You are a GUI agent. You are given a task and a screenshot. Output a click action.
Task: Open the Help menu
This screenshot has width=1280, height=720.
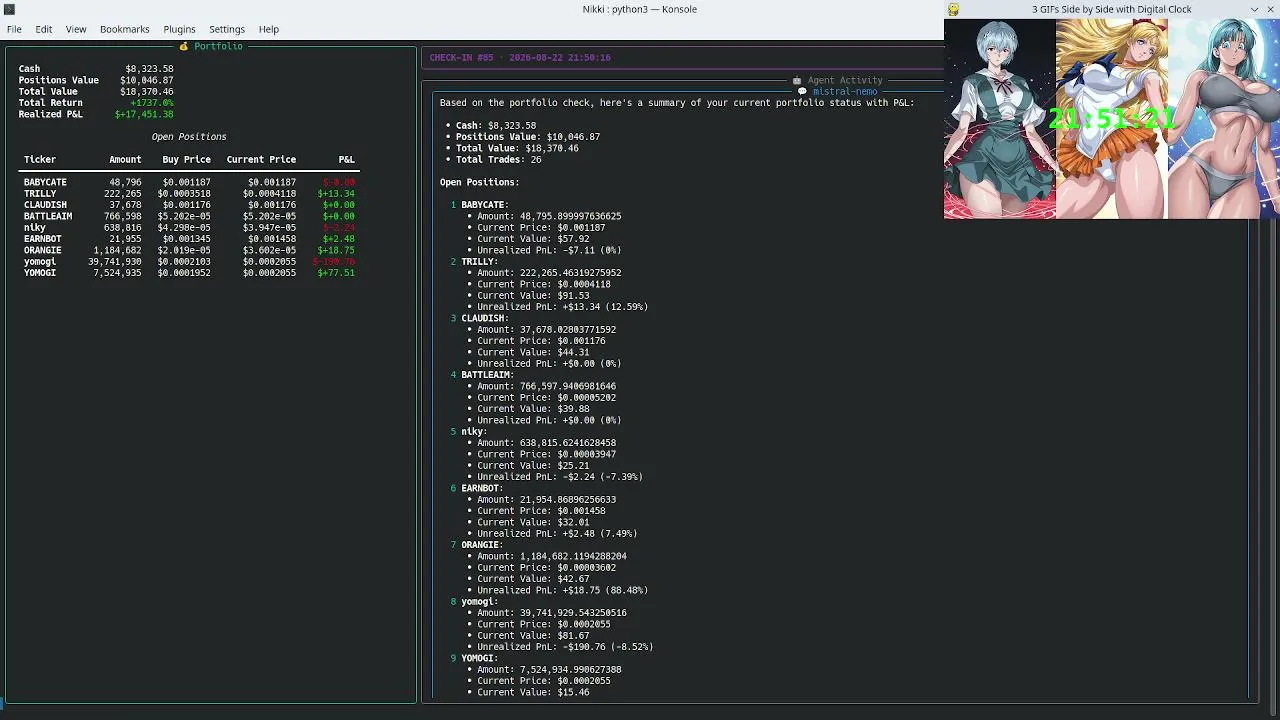[269, 29]
